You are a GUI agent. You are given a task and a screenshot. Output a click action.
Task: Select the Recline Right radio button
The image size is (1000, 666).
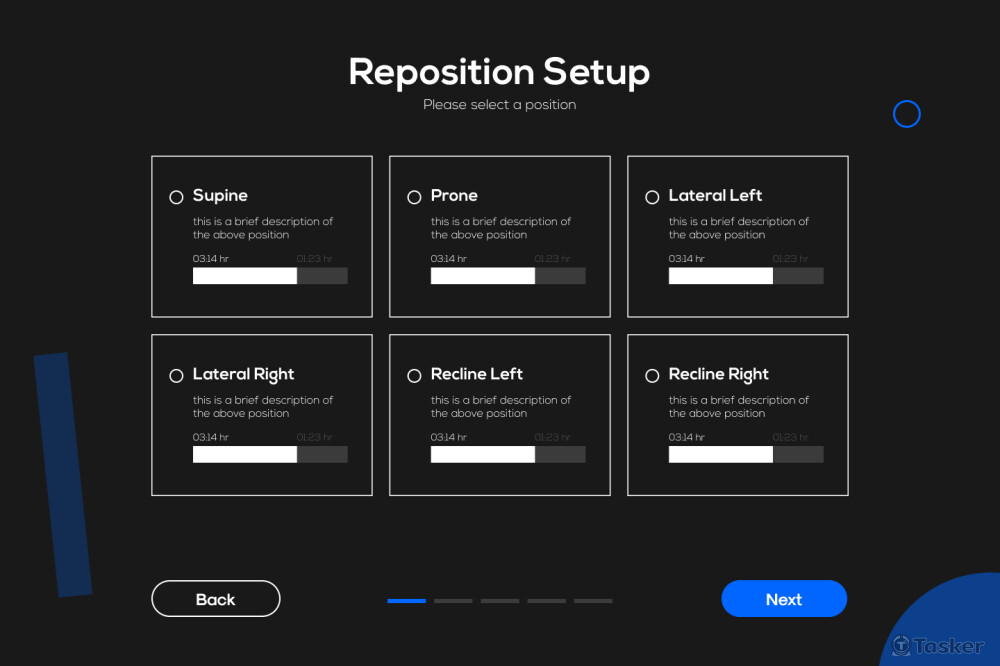click(652, 376)
